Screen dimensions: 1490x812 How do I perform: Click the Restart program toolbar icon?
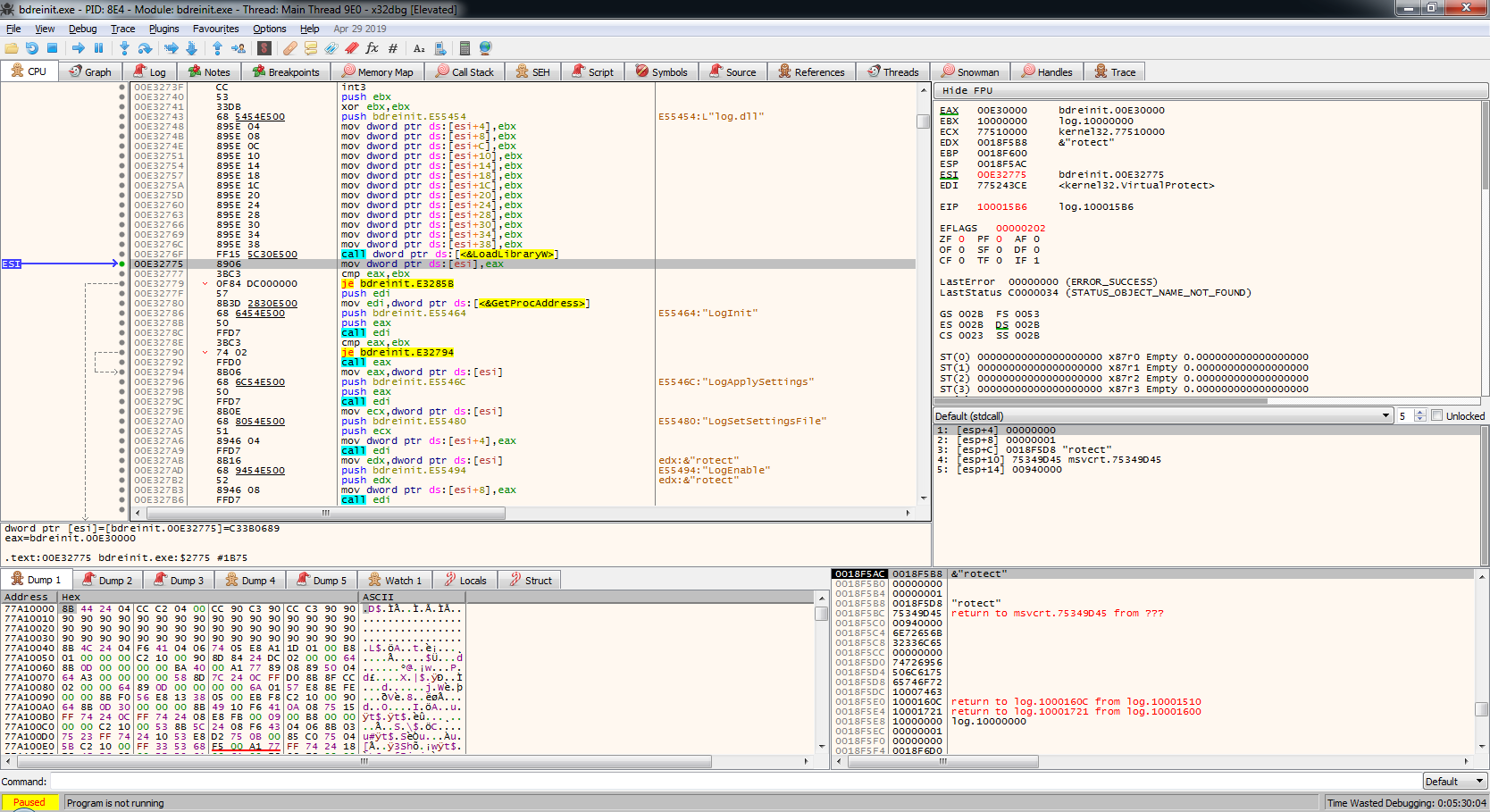[32, 48]
